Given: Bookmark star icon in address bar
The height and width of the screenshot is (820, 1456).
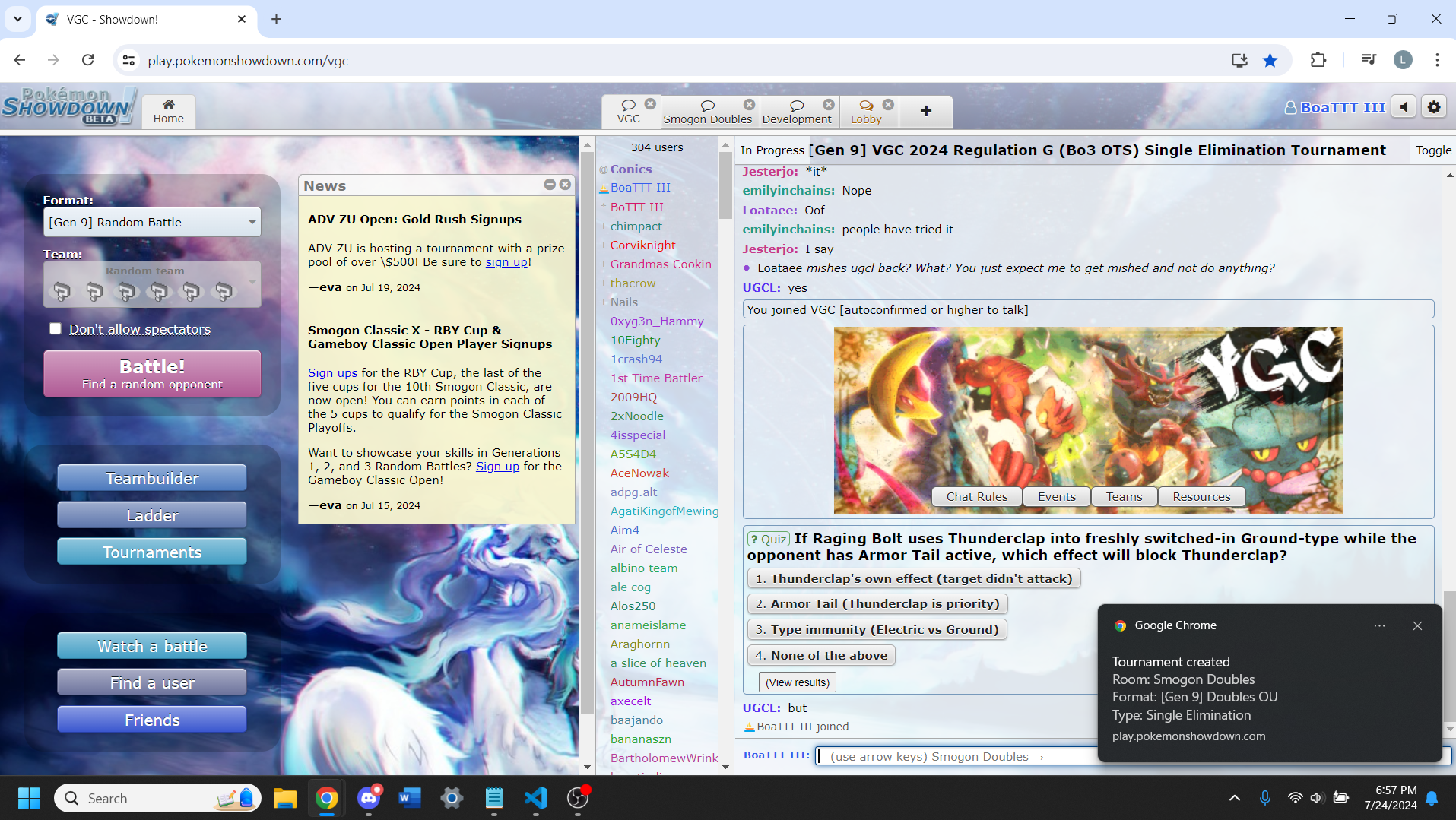Looking at the screenshot, I should click(1270, 60).
